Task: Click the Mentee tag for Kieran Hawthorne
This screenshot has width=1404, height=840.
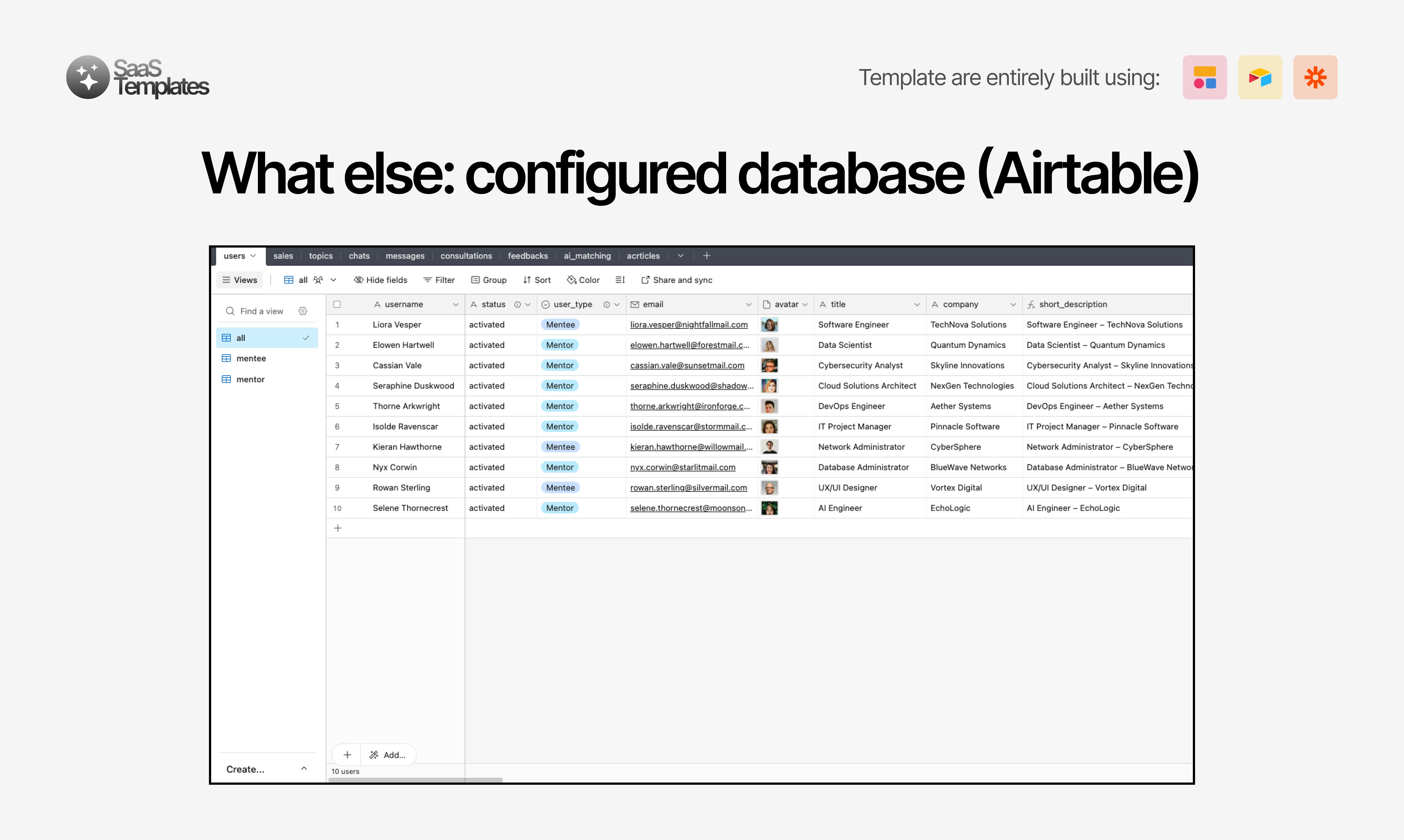Action: [x=560, y=447]
